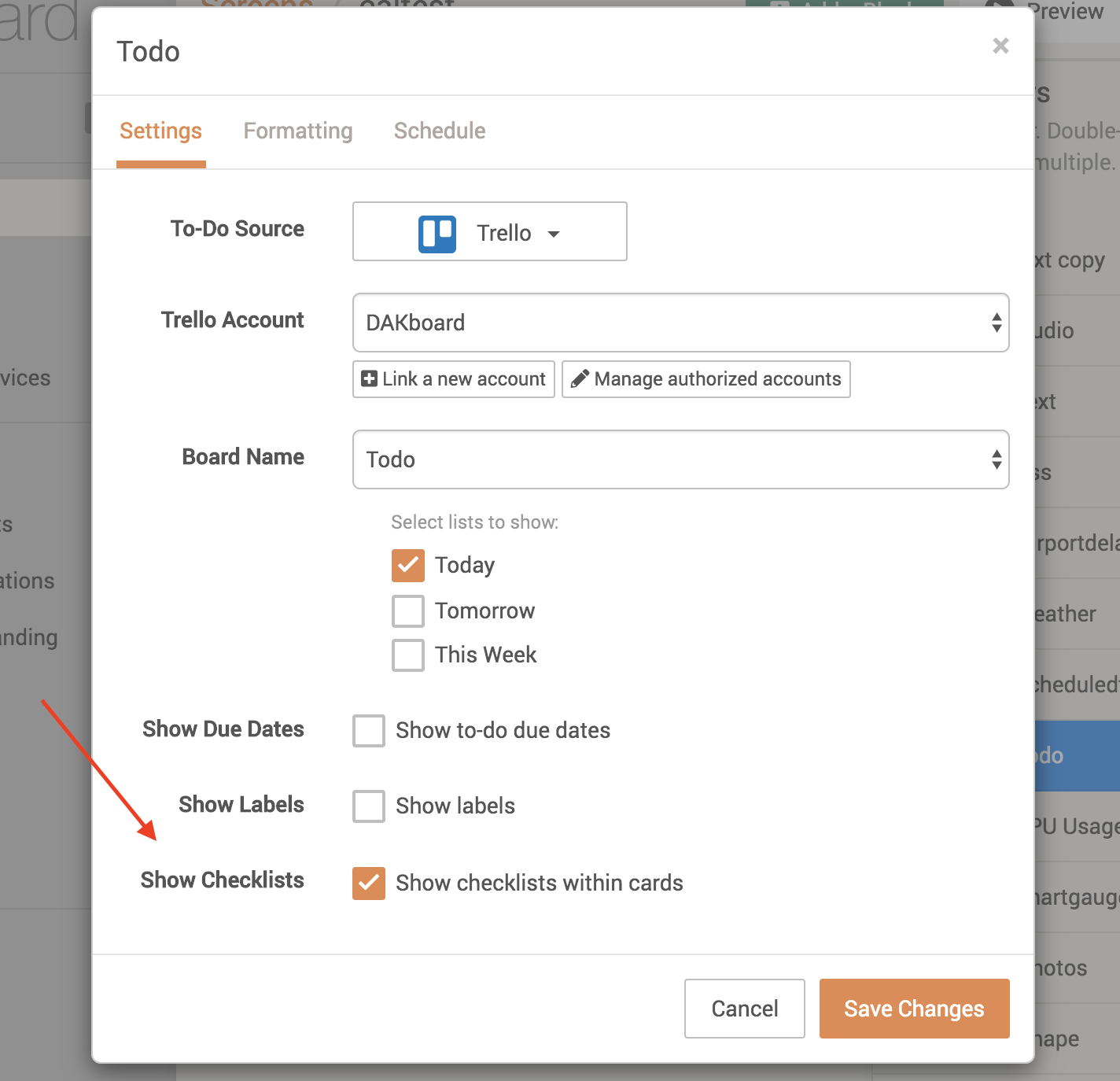Image resolution: width=1120 pixels, height=1081 pixels.
Task: Click the Cancel button
Action: pos(743,1008)
